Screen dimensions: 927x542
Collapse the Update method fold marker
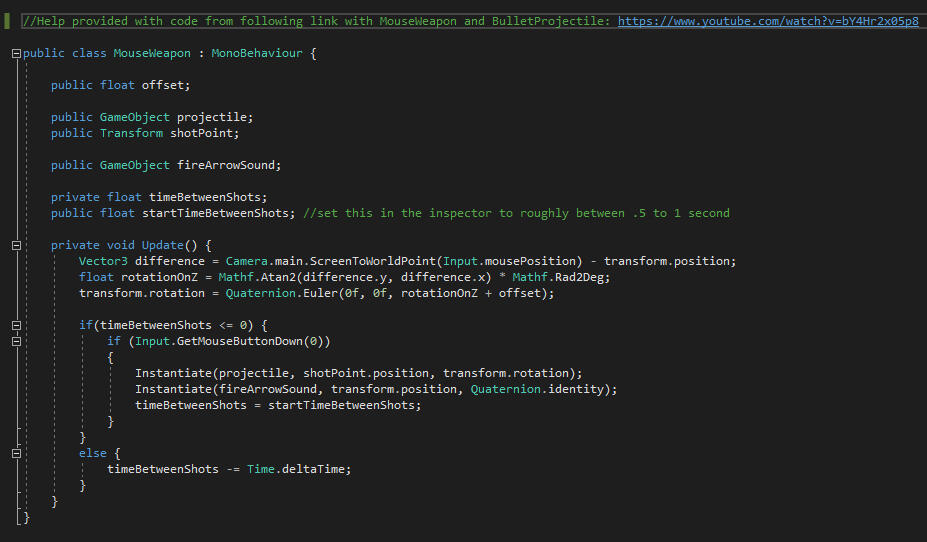point(17,245)
